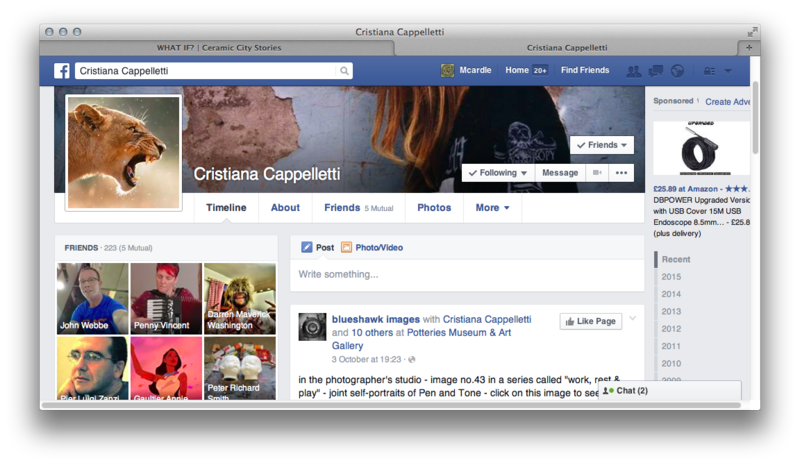Open the privacy shortcuts lock icon
This screenshot has width=800, height=465.
coord(709,71)
